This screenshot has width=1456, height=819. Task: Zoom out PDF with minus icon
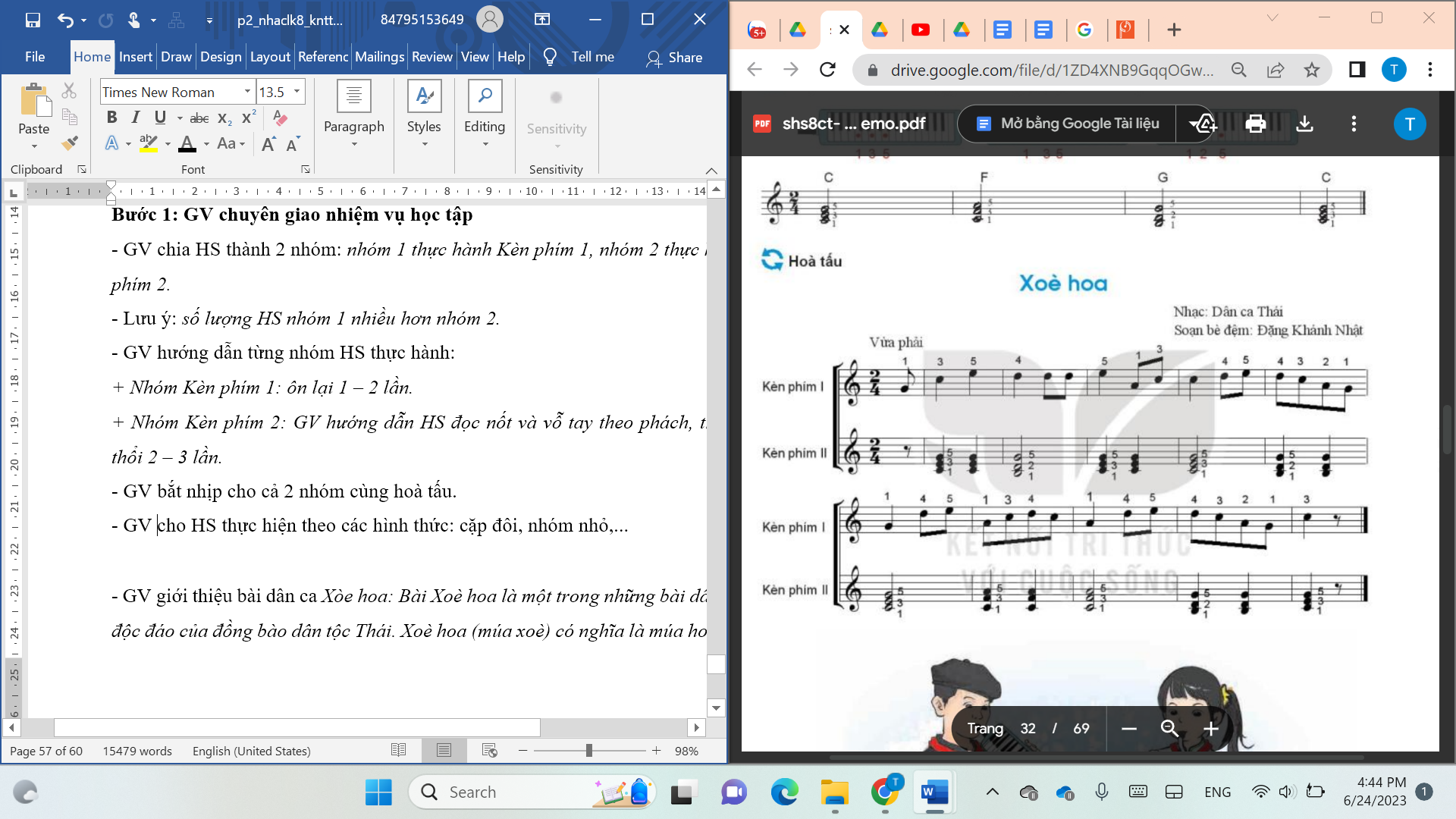(x=1129, y=729)
